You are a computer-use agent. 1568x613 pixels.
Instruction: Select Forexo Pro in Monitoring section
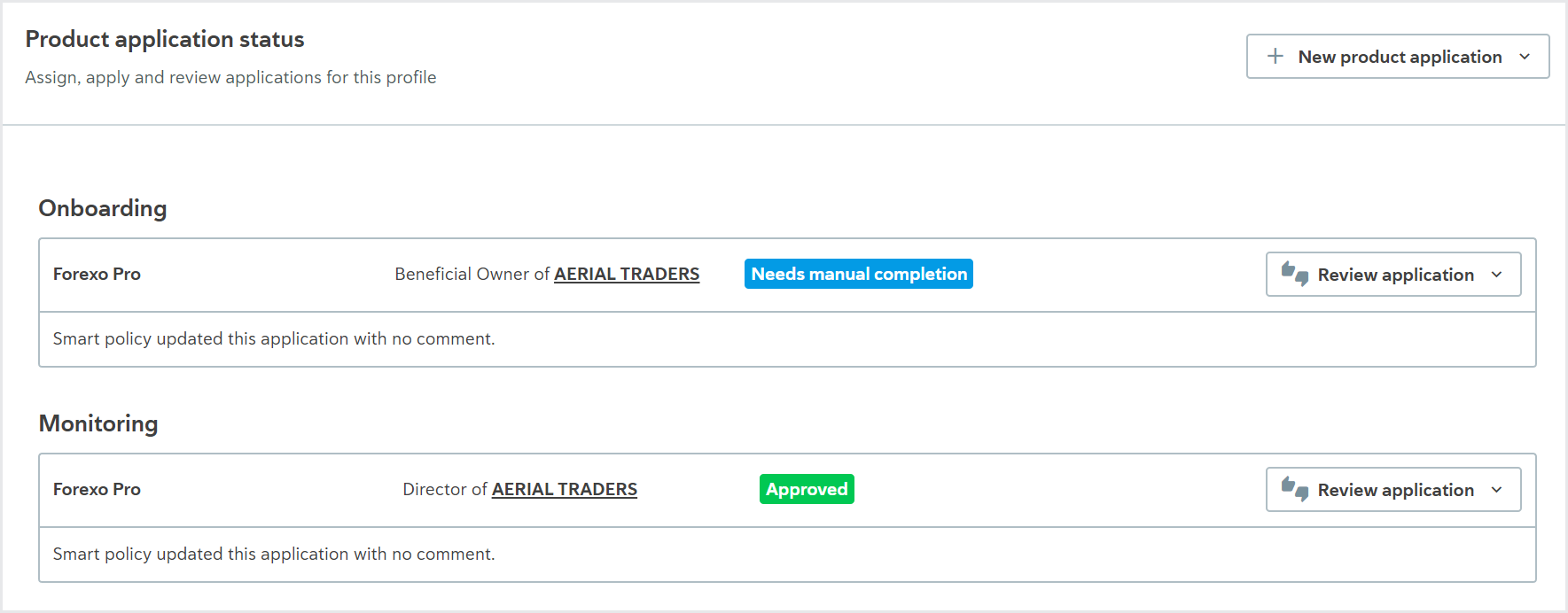(97, 489)
